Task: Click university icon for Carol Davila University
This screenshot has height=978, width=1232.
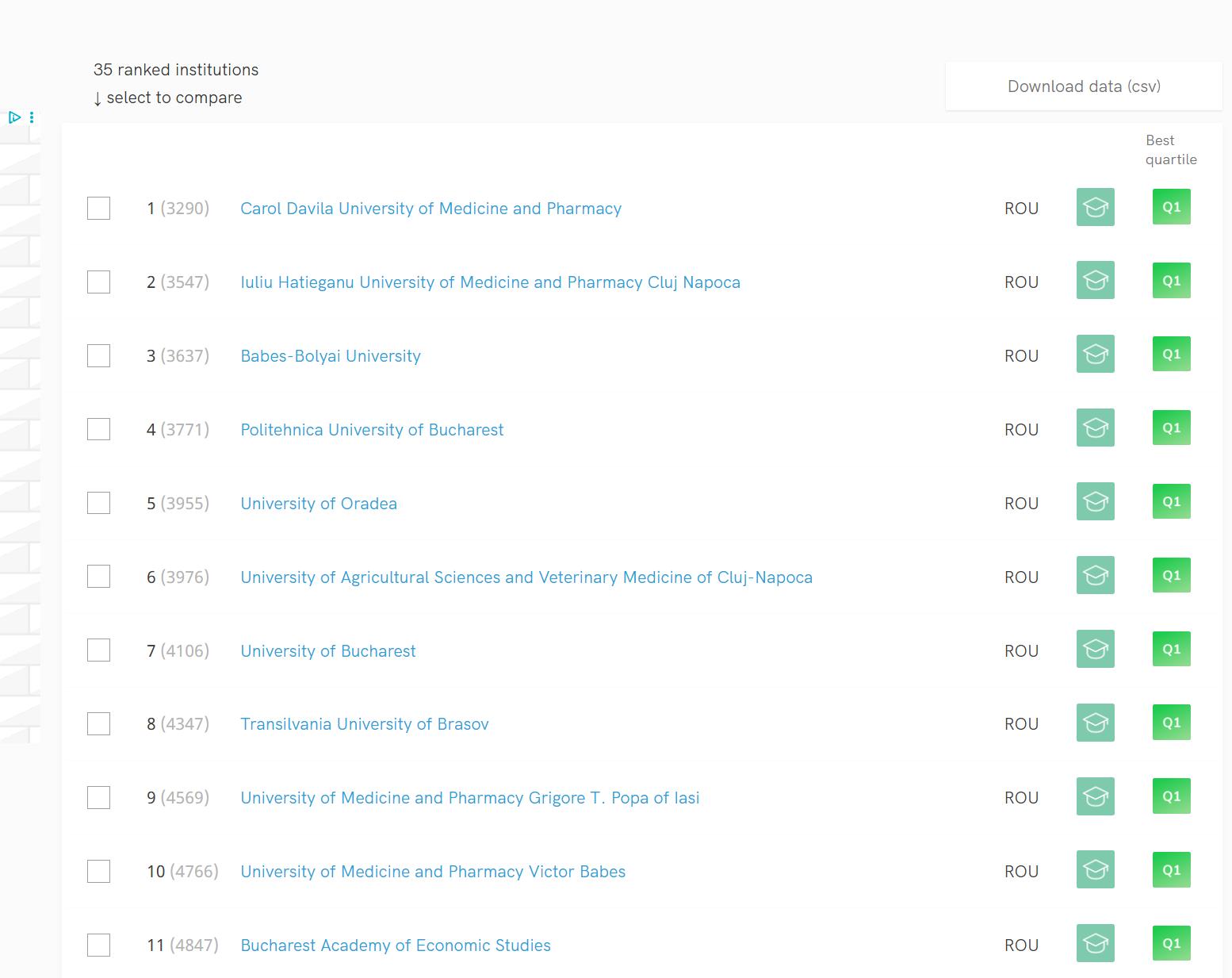Action: 1095,207
